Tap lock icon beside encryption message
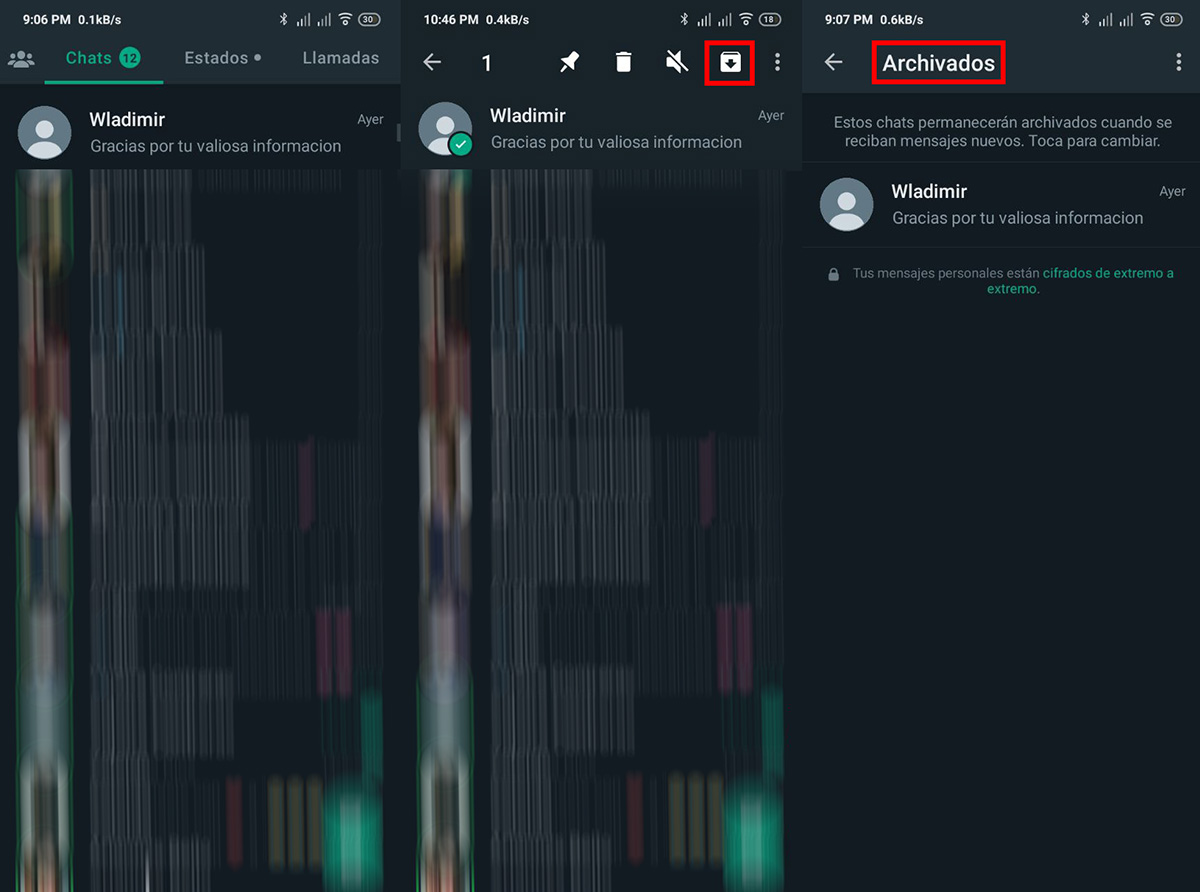The width and height of the screenshot is (1200, 892). 833,274
